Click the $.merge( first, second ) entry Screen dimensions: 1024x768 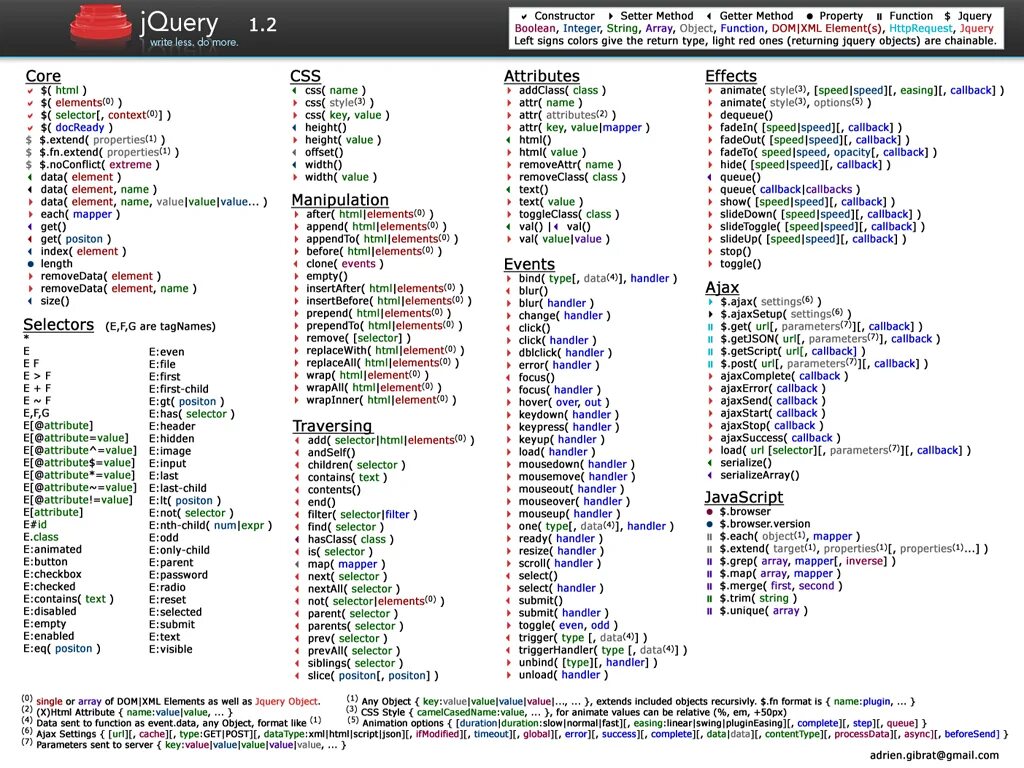(x=781, y=586)
